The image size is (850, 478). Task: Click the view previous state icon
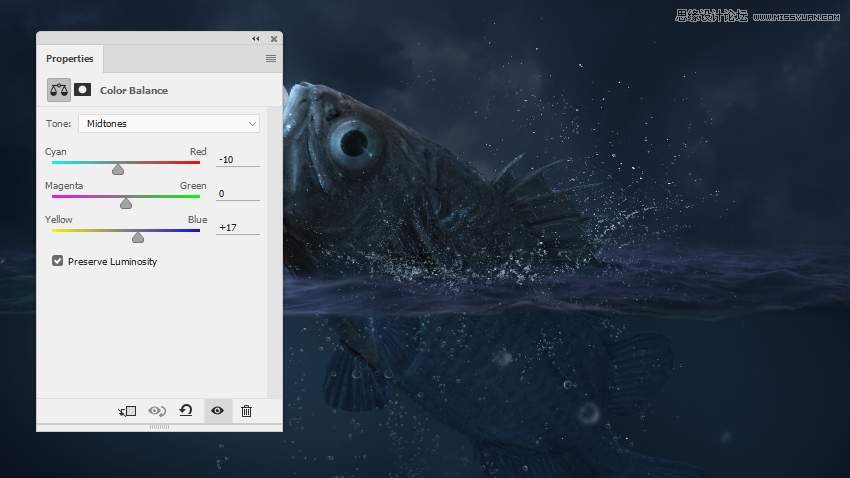[156, 411]
